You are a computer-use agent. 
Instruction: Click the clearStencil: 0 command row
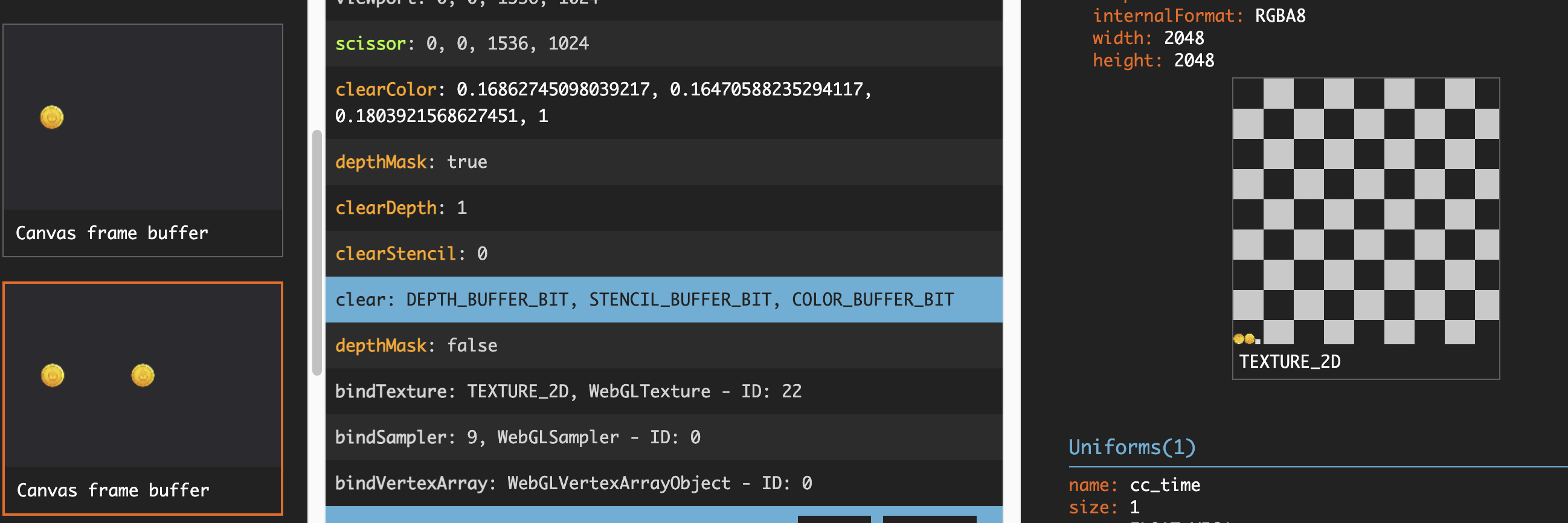click(x=663, y=253)
